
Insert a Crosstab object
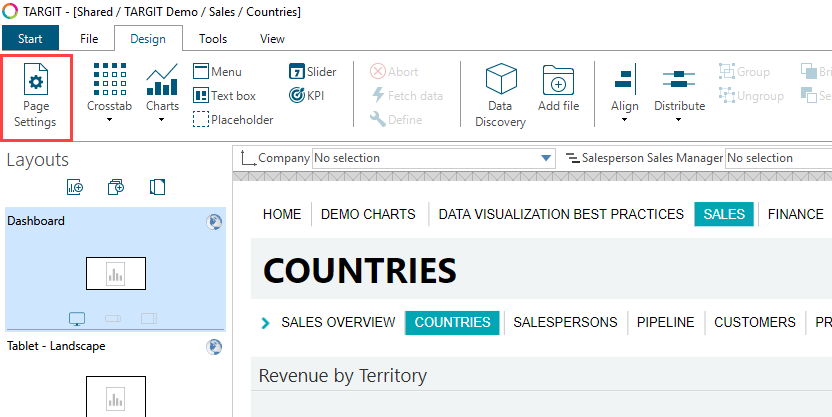(109, 88)
